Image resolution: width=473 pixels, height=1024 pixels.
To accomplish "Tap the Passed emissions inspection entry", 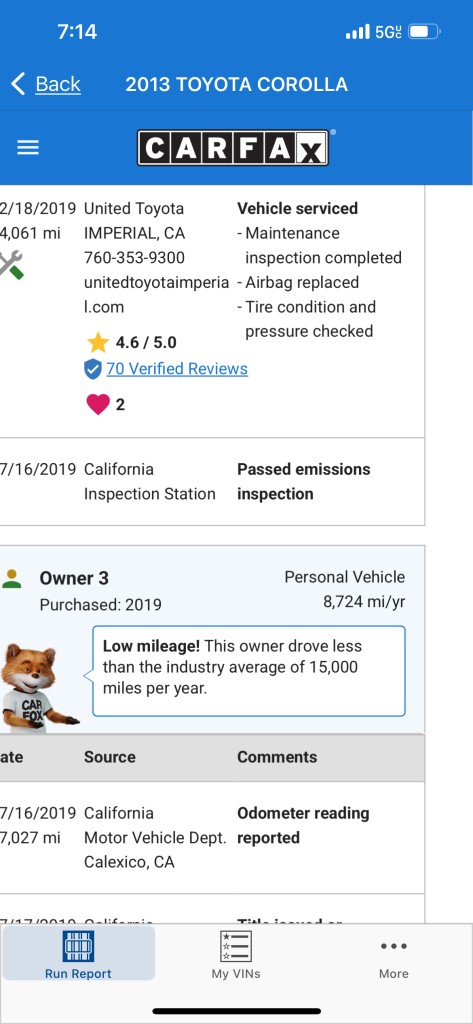I will point(304,481).
